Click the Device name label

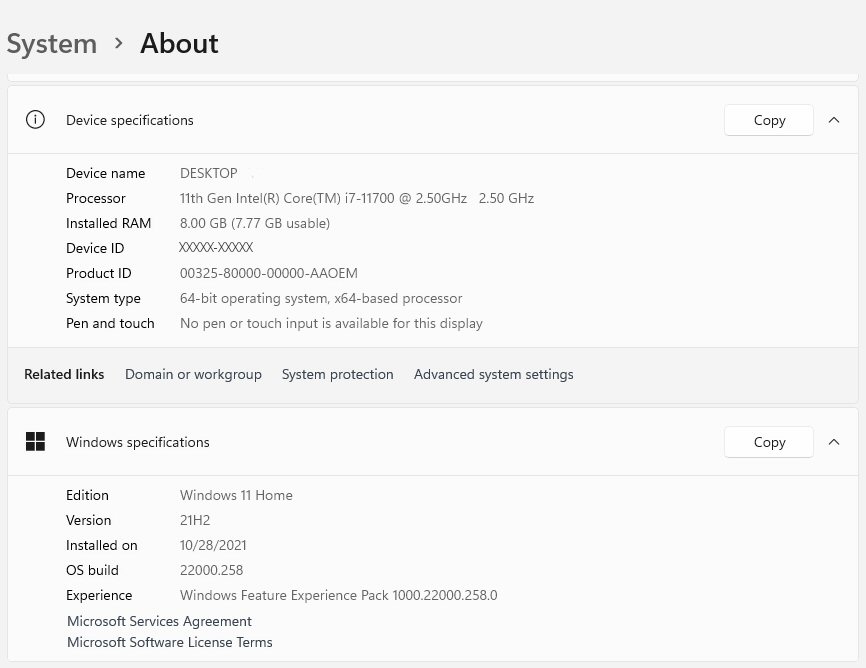pos(105,173)
